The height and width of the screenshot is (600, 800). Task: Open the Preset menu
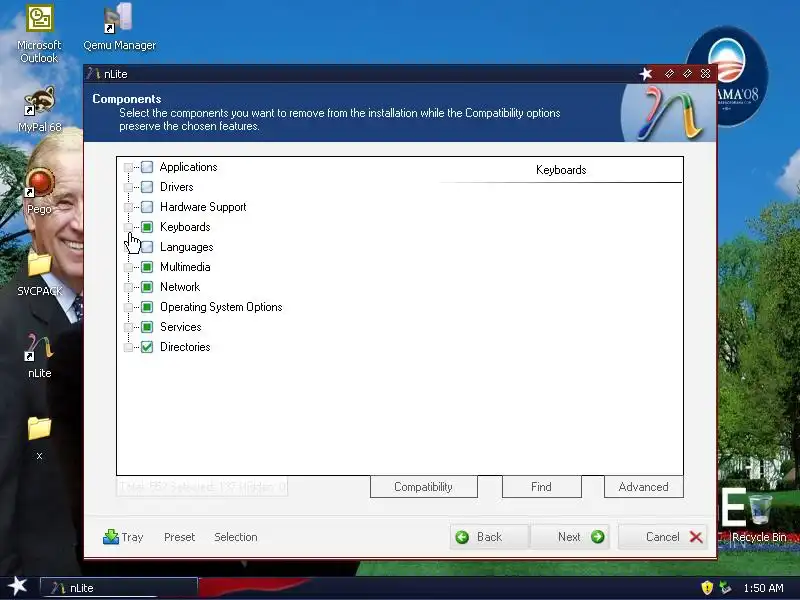tap(179, 537)
